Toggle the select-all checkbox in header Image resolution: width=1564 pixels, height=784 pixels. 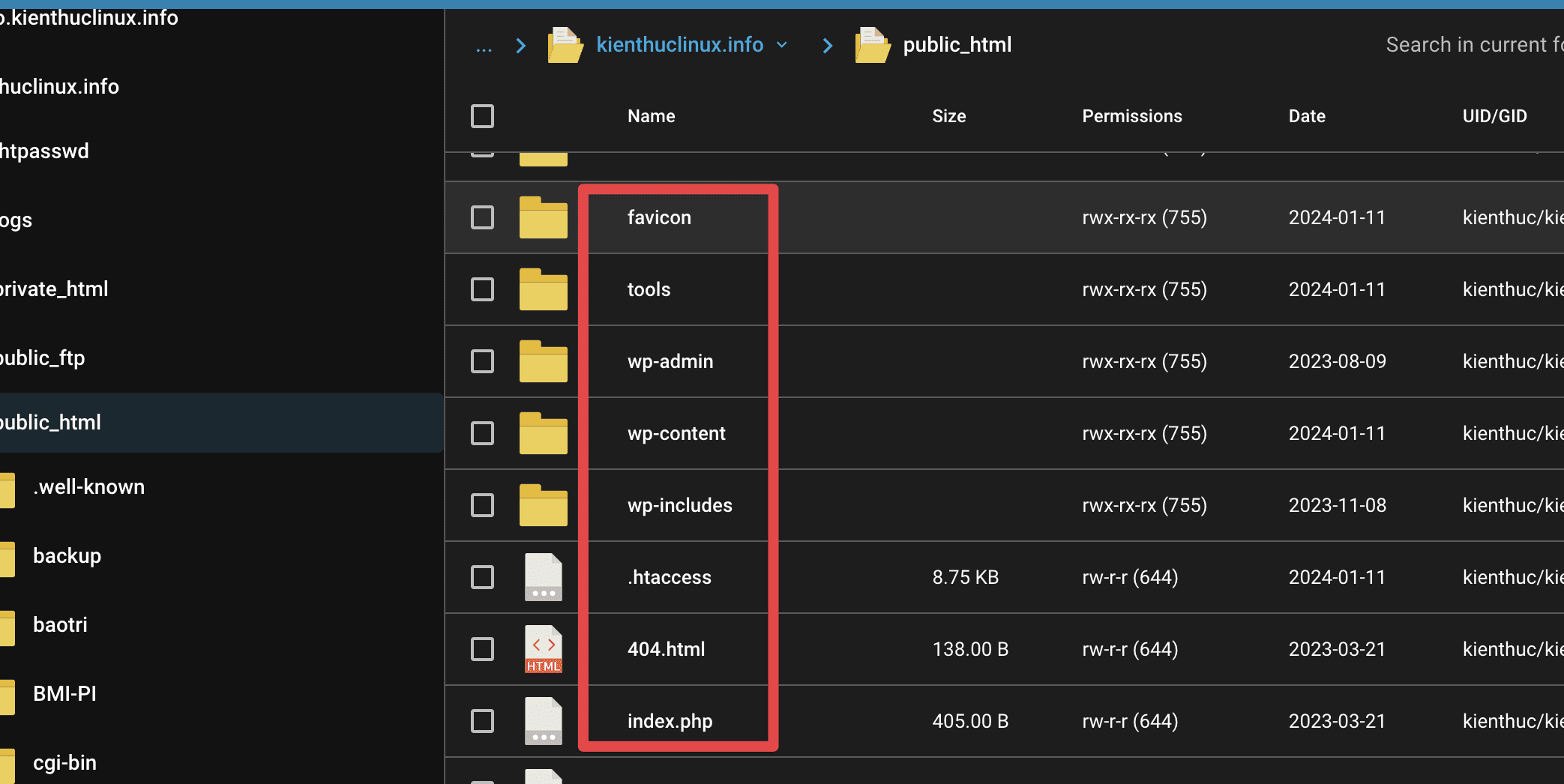click(482, 116)
